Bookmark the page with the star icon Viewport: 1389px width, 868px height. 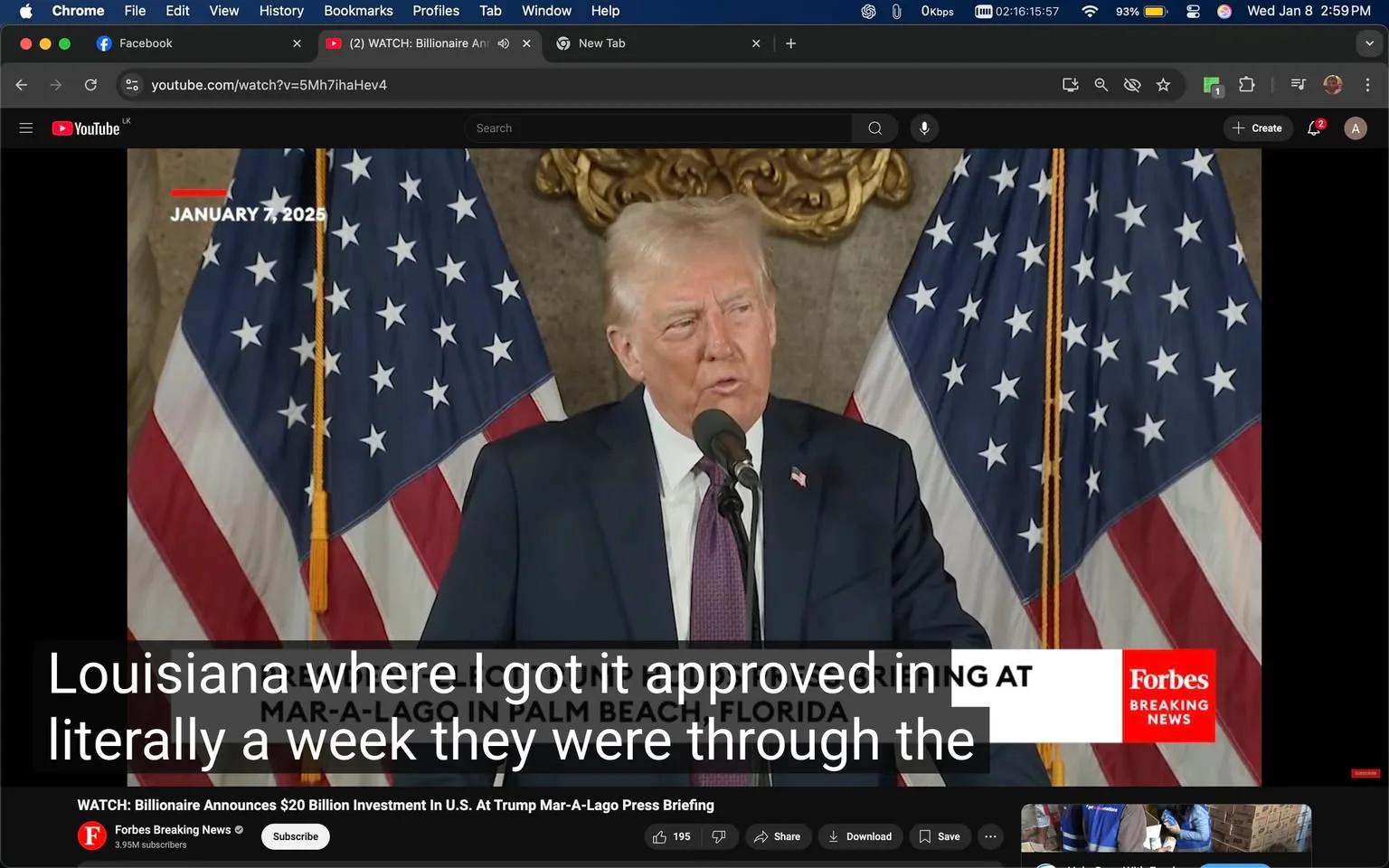(1163, 84)
